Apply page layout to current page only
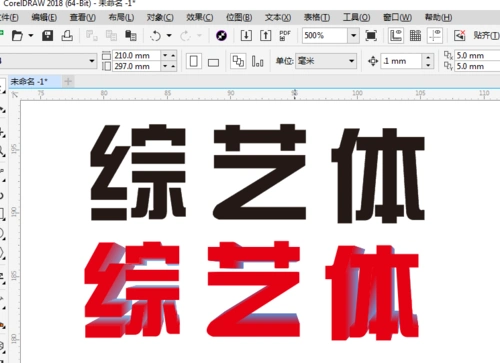500x363 pixels. (x=257, y=61)
